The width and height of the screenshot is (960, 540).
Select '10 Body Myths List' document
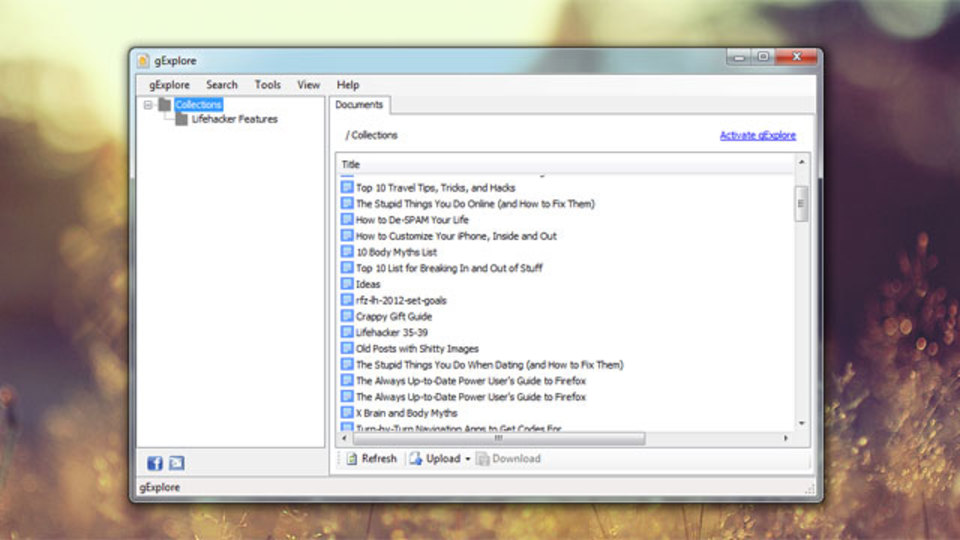click(x=396, y=252)
